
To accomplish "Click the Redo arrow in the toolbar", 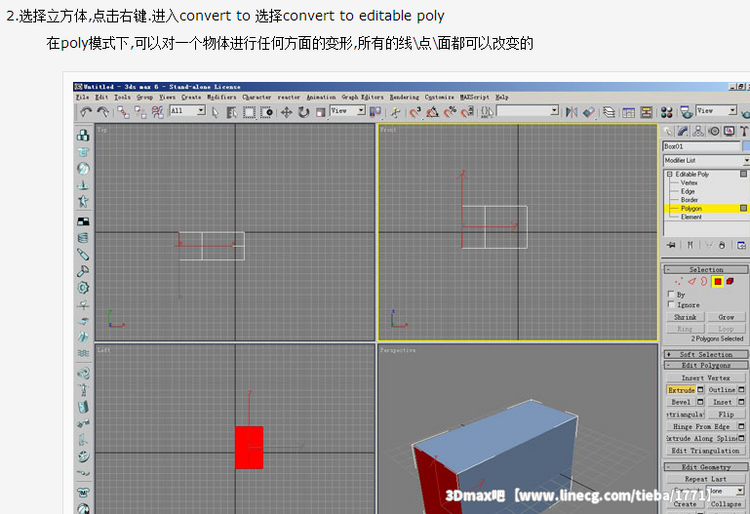I will [103, 112].
